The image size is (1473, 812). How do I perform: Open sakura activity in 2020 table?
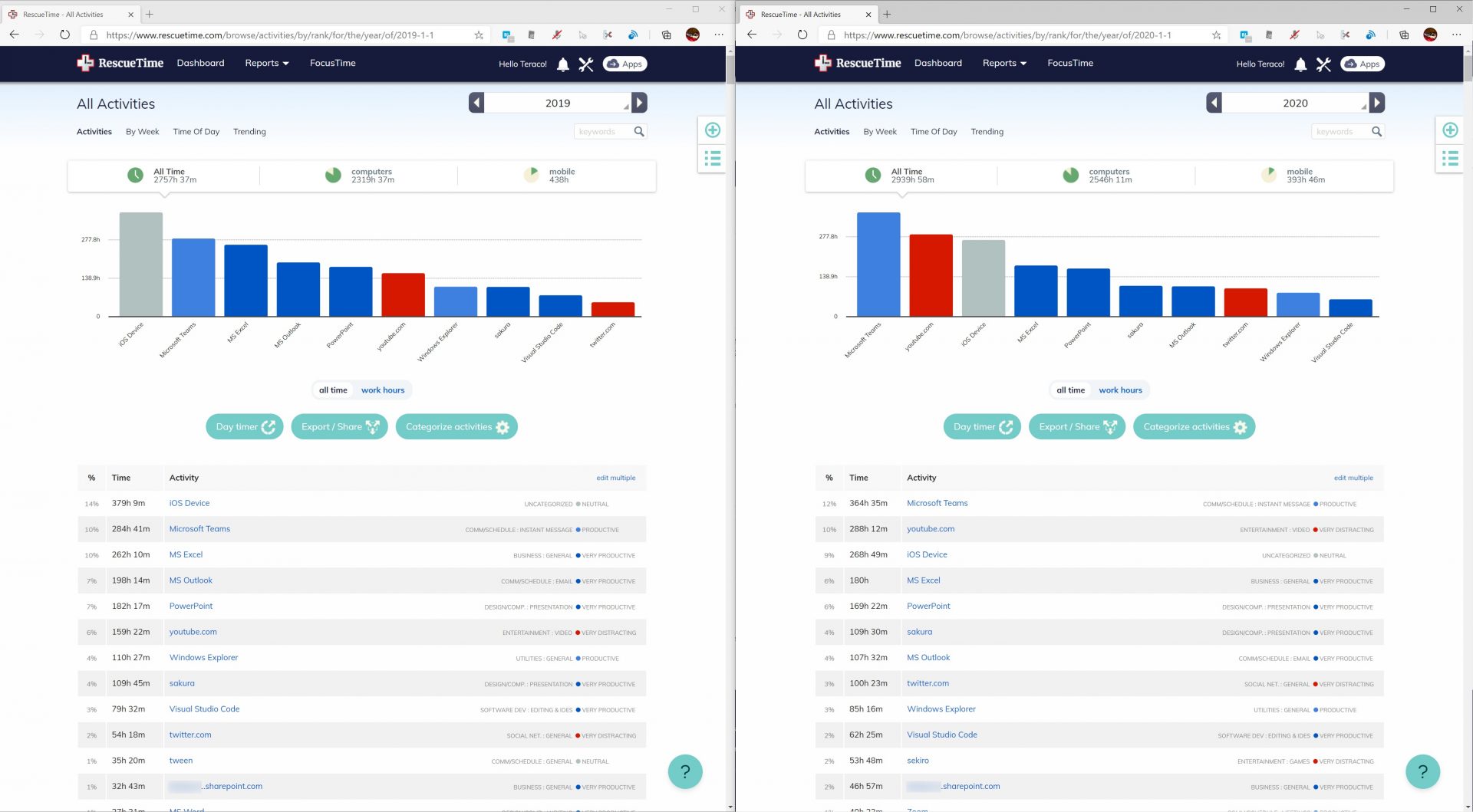tap(919, 633)
